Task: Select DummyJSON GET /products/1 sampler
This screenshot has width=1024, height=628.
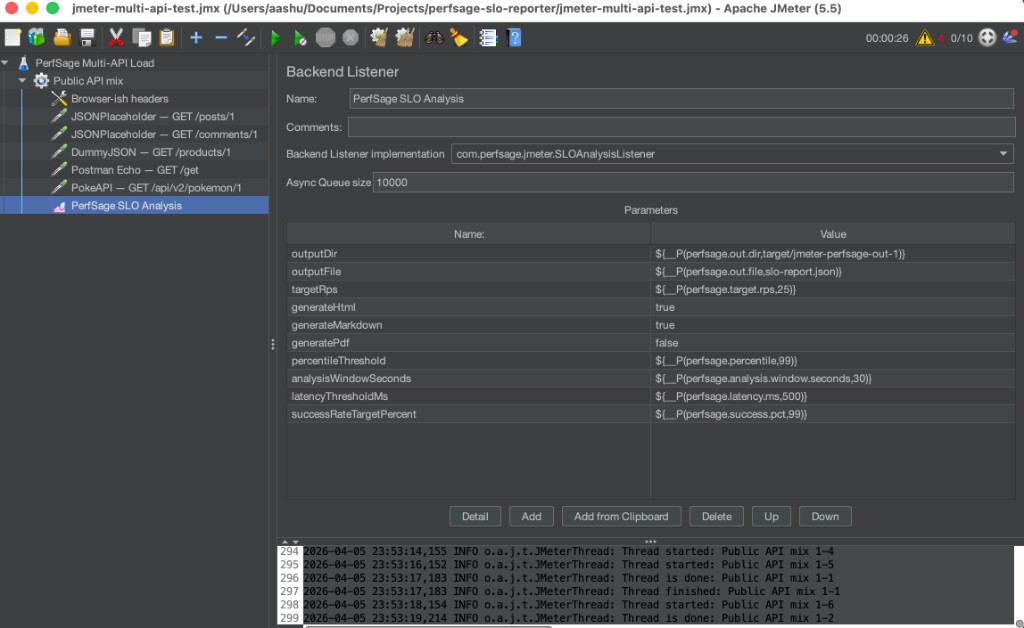Action: pyautogui.click(x=151, y=152)
